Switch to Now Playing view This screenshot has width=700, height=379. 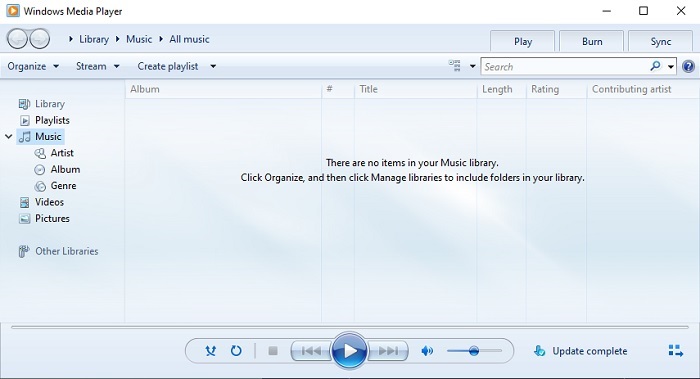point(676,351)
